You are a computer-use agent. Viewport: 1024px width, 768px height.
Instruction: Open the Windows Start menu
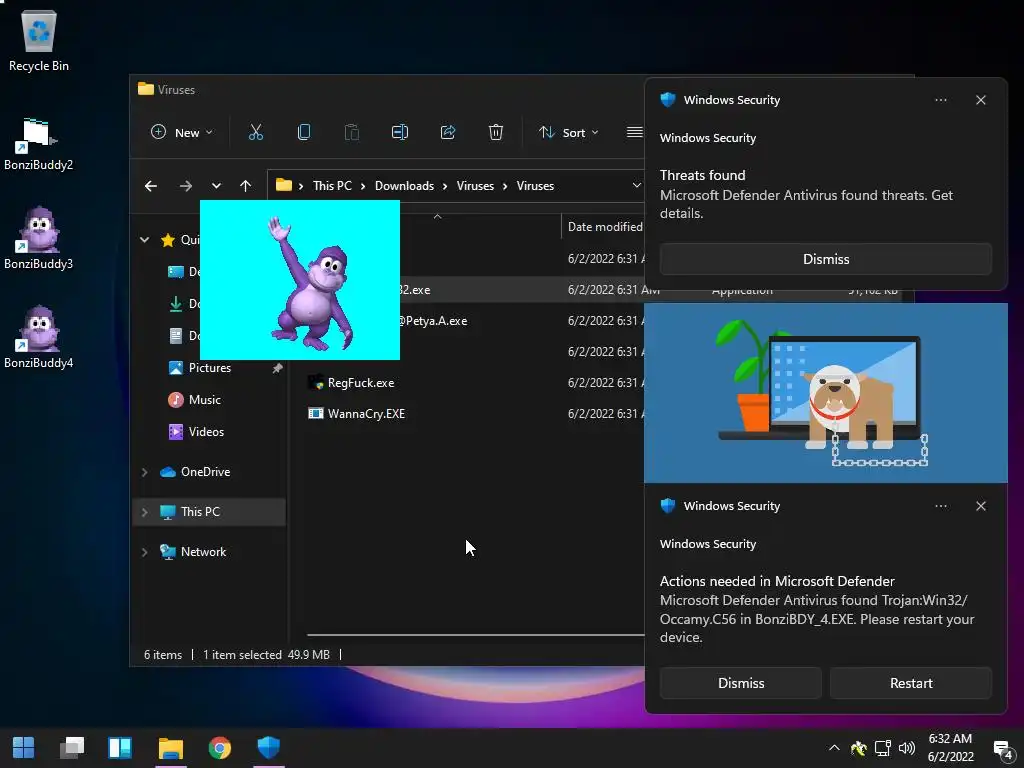(x=24, y=748)
